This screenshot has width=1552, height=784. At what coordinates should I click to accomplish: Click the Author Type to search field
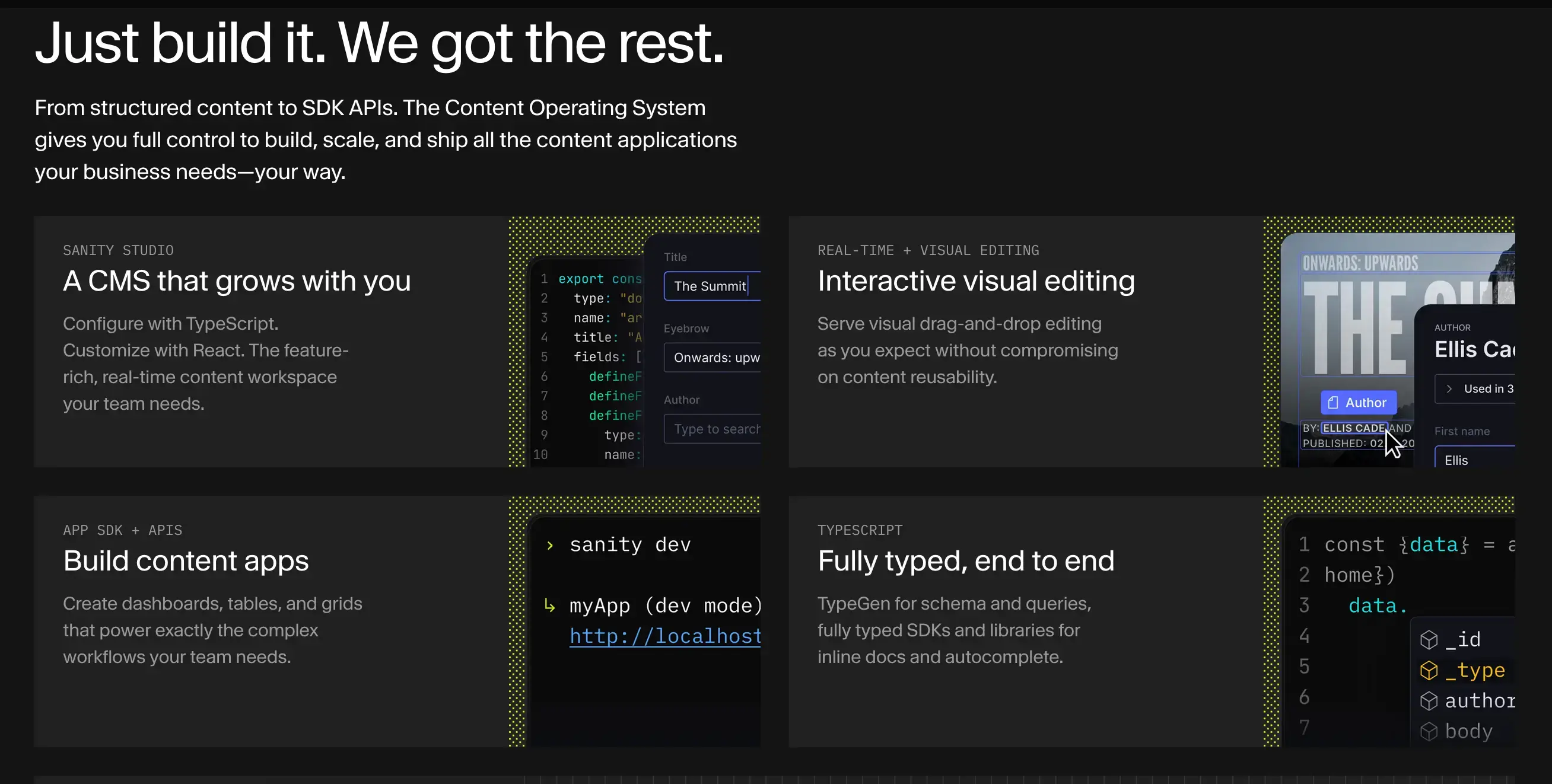click(x=712, y=429)
